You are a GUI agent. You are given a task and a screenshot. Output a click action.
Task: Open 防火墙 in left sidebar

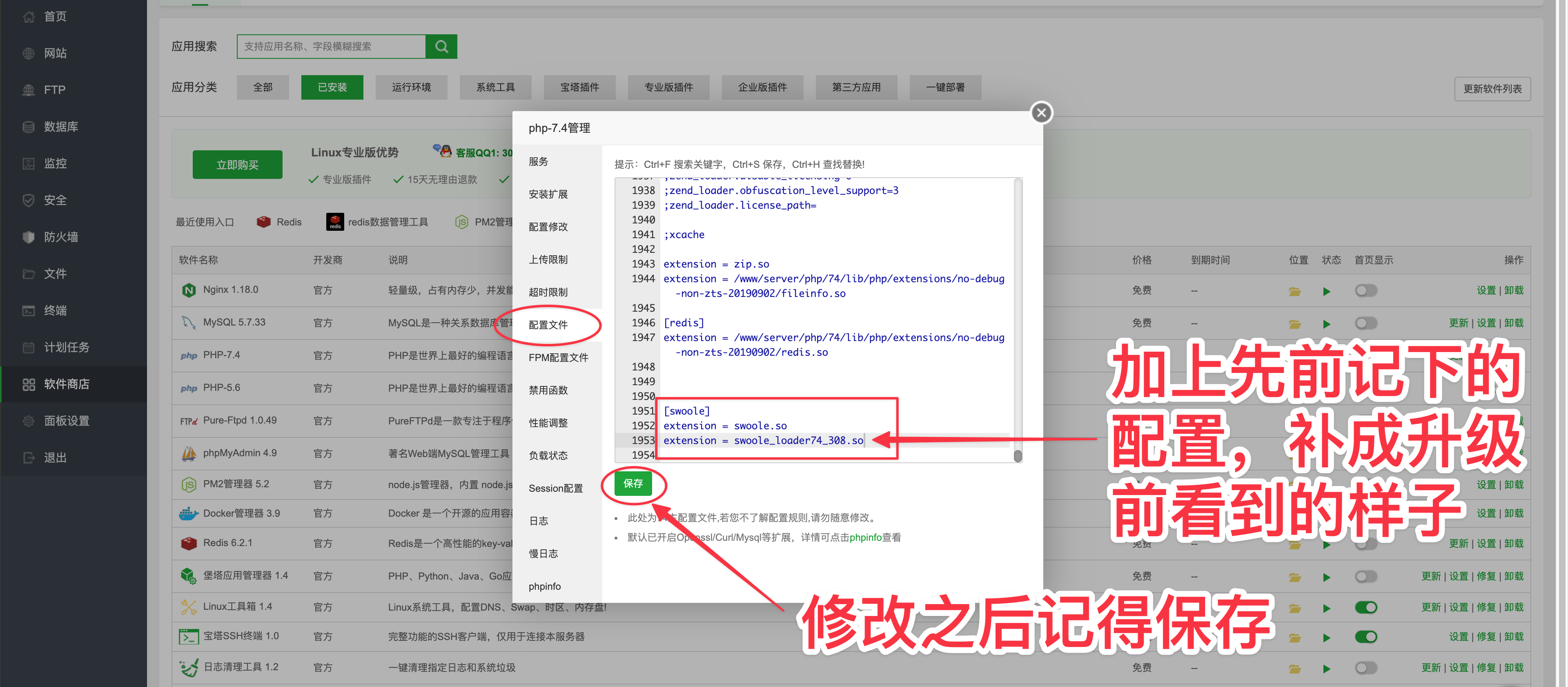(73, 237)
